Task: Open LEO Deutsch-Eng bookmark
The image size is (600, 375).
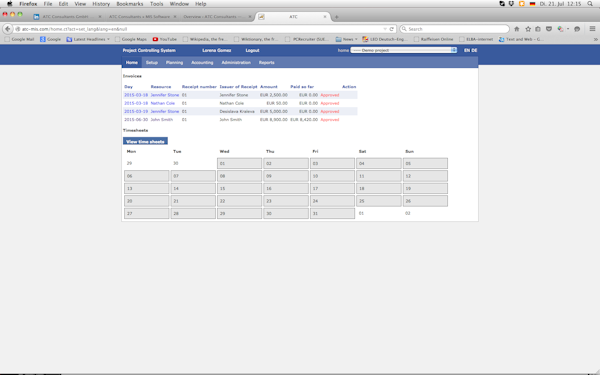Action: 385,39
